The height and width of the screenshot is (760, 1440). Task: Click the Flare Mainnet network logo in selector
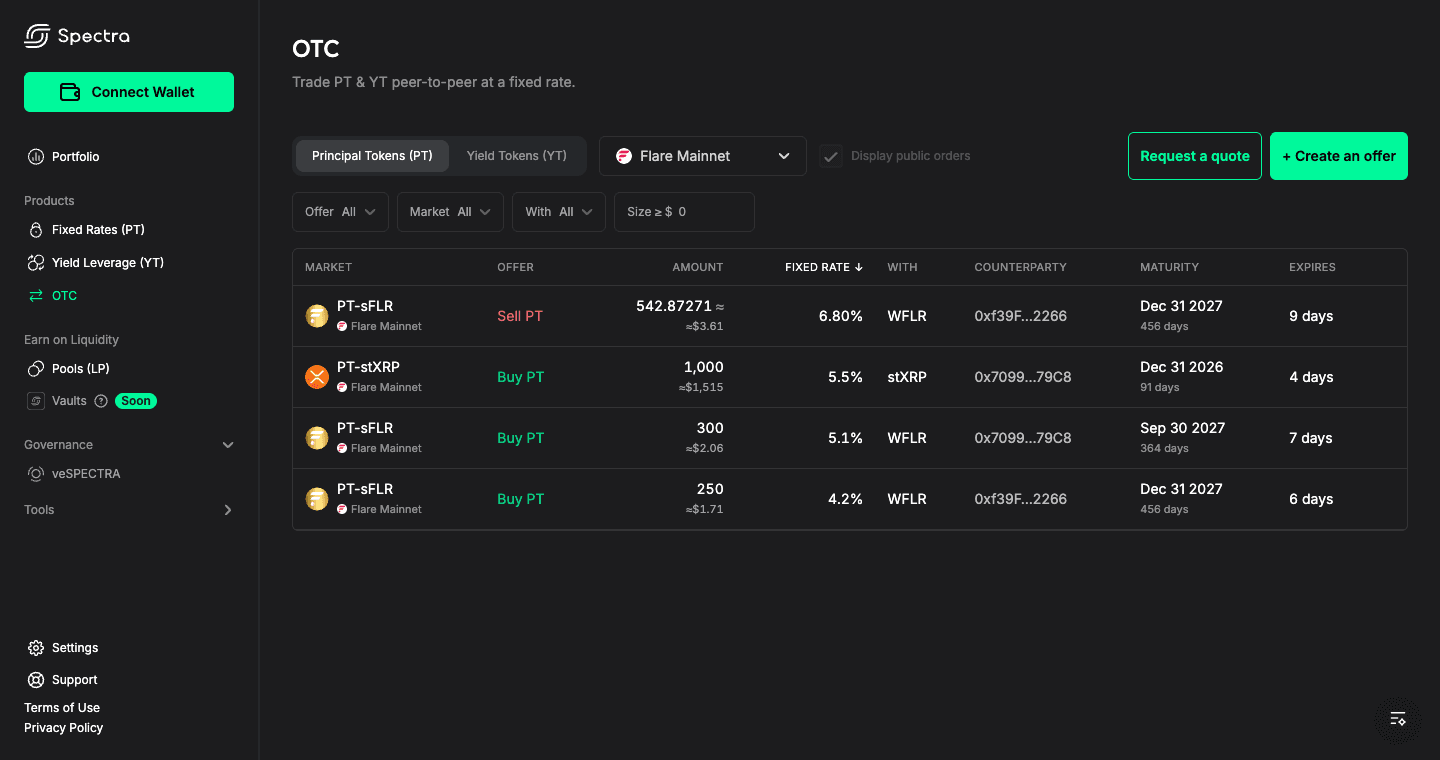click(624, 156)
